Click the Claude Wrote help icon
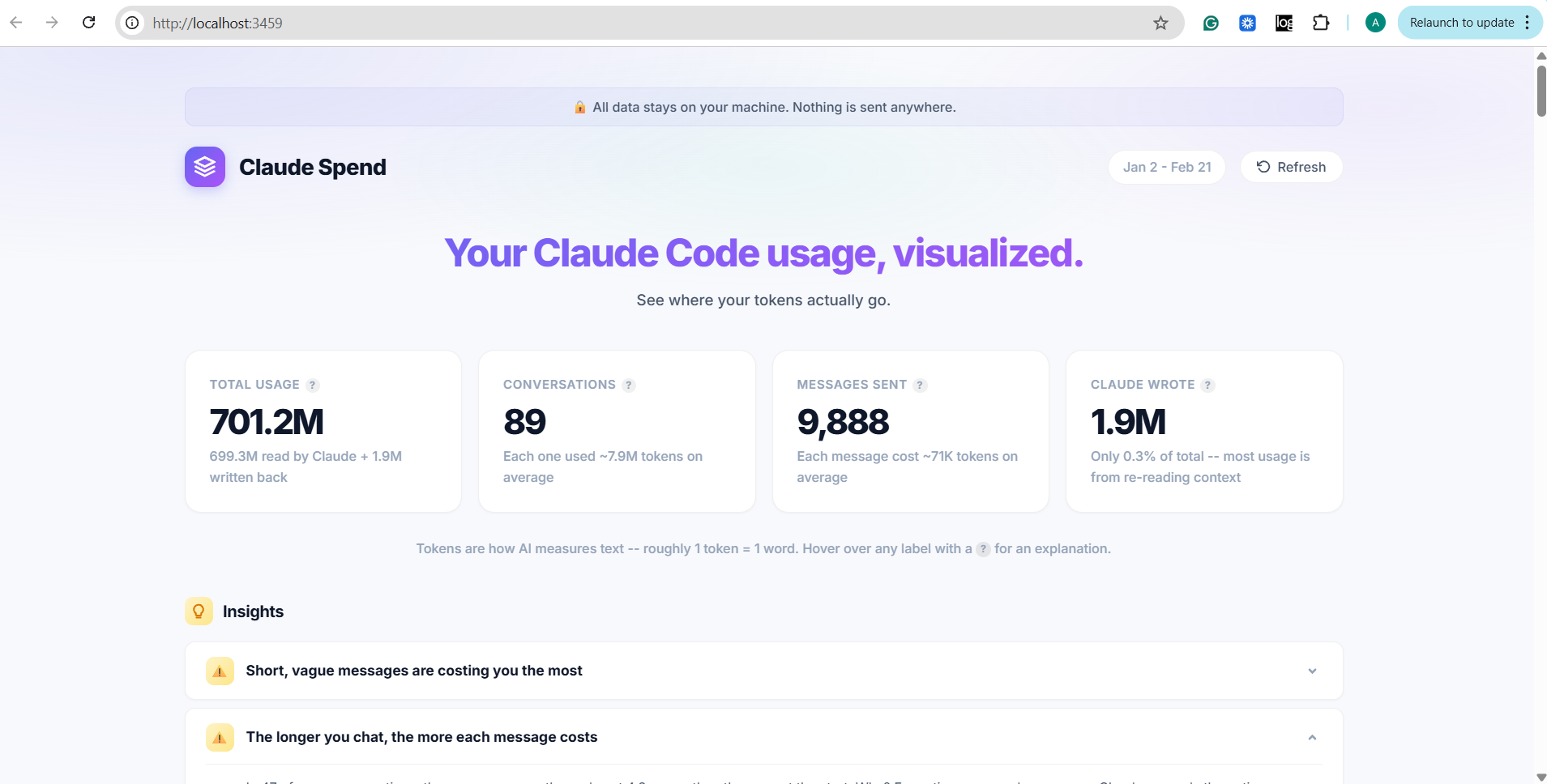Image resolution: width=1547 pixels, height=784 pixels. [1208, 386]
